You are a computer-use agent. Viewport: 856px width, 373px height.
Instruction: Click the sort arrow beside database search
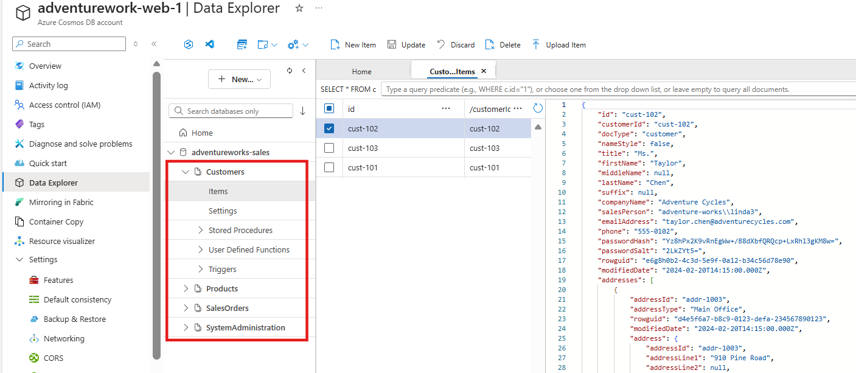click(302, 111)
